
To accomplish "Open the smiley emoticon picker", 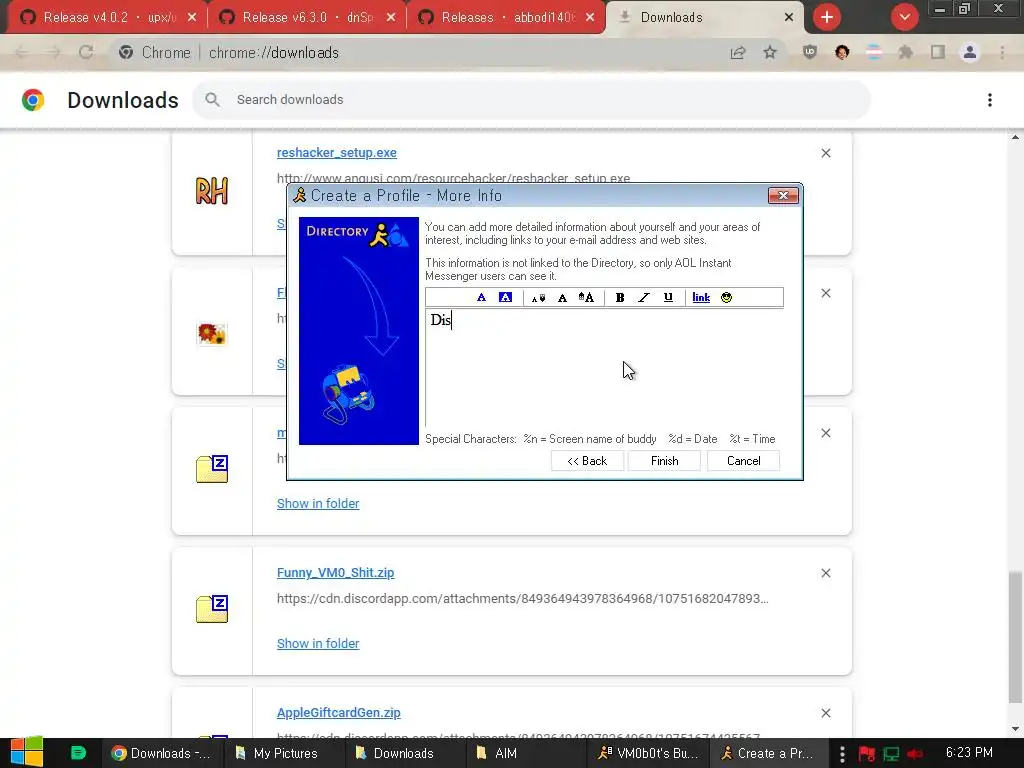I will [726, 297].
